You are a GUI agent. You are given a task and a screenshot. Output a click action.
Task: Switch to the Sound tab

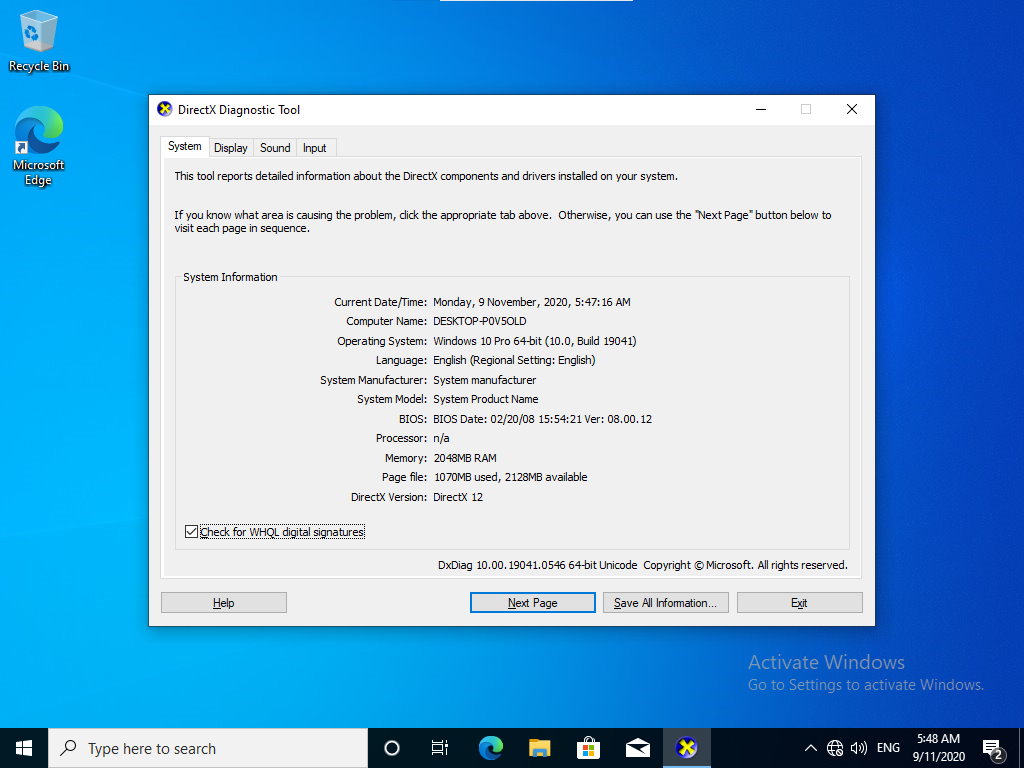point(275,148)
